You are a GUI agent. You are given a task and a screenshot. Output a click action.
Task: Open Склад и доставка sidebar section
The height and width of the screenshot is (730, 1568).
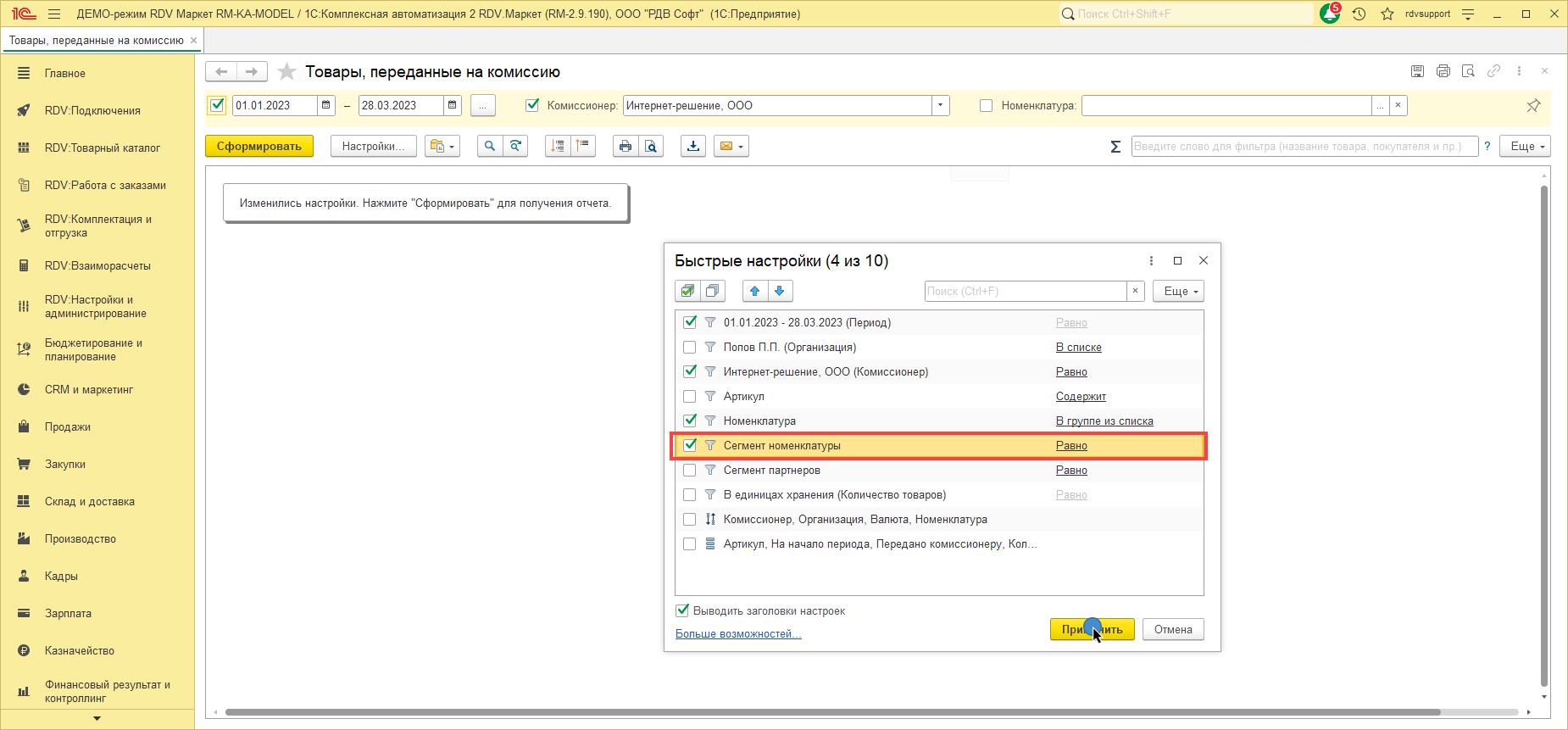coord(89,501)
